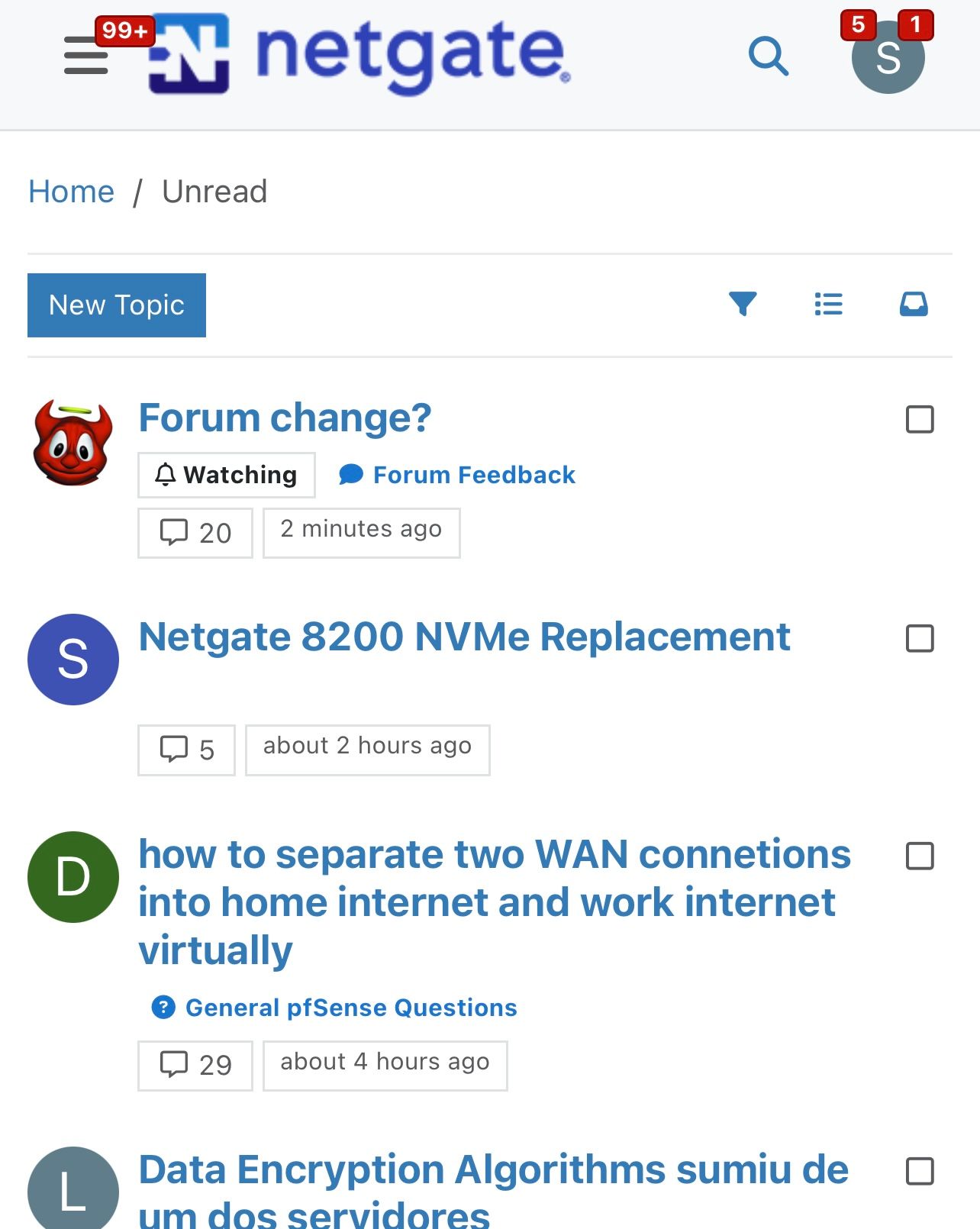Tick the Netgate 8200 NVMe Replacement checkbox

pyautogui.click(x=920, y=638)
